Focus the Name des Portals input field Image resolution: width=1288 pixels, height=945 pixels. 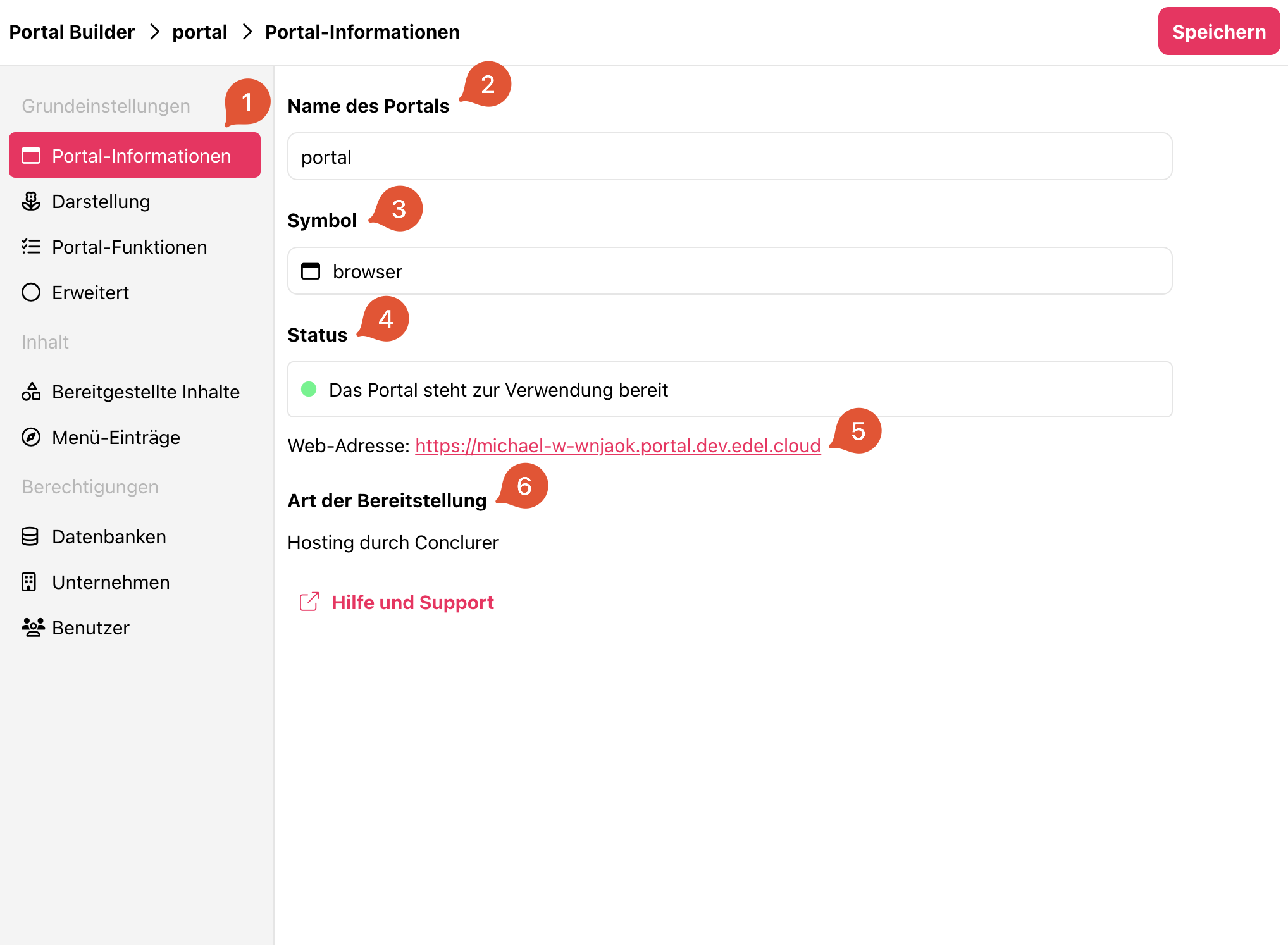(729, 156)
